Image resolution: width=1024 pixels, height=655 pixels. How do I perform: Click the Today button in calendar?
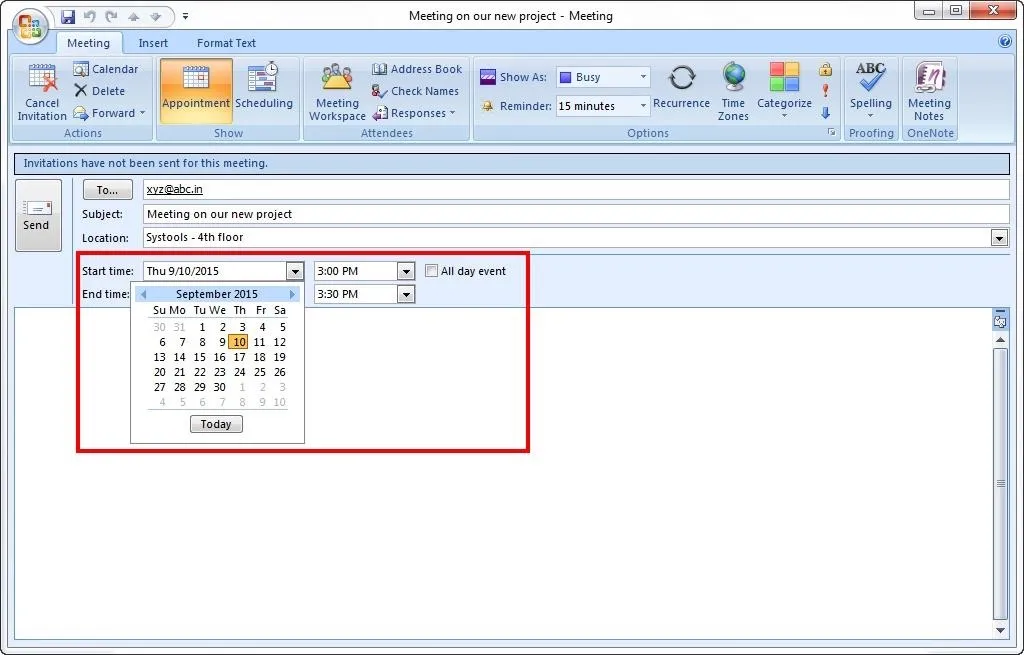(216, 424)
